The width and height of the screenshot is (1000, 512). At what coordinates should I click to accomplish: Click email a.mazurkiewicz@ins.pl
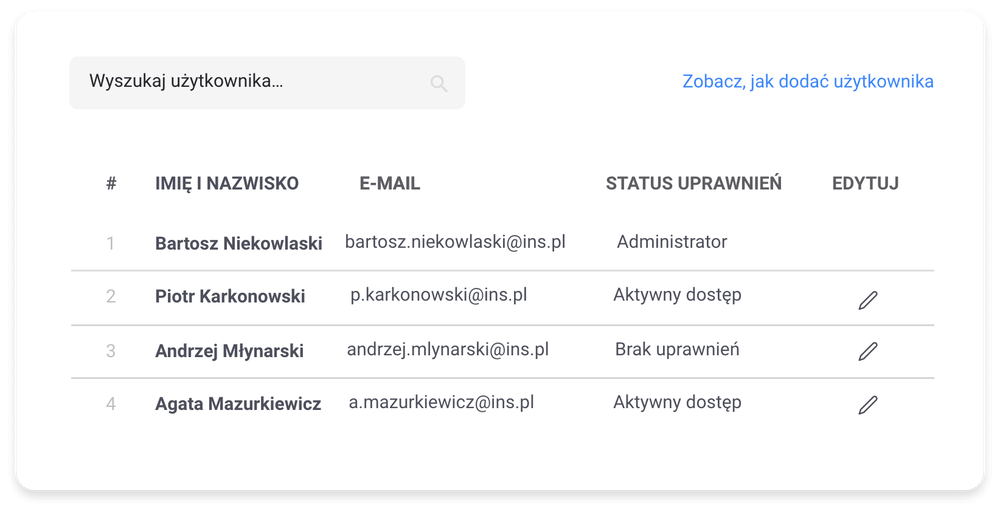coord(441,402)
